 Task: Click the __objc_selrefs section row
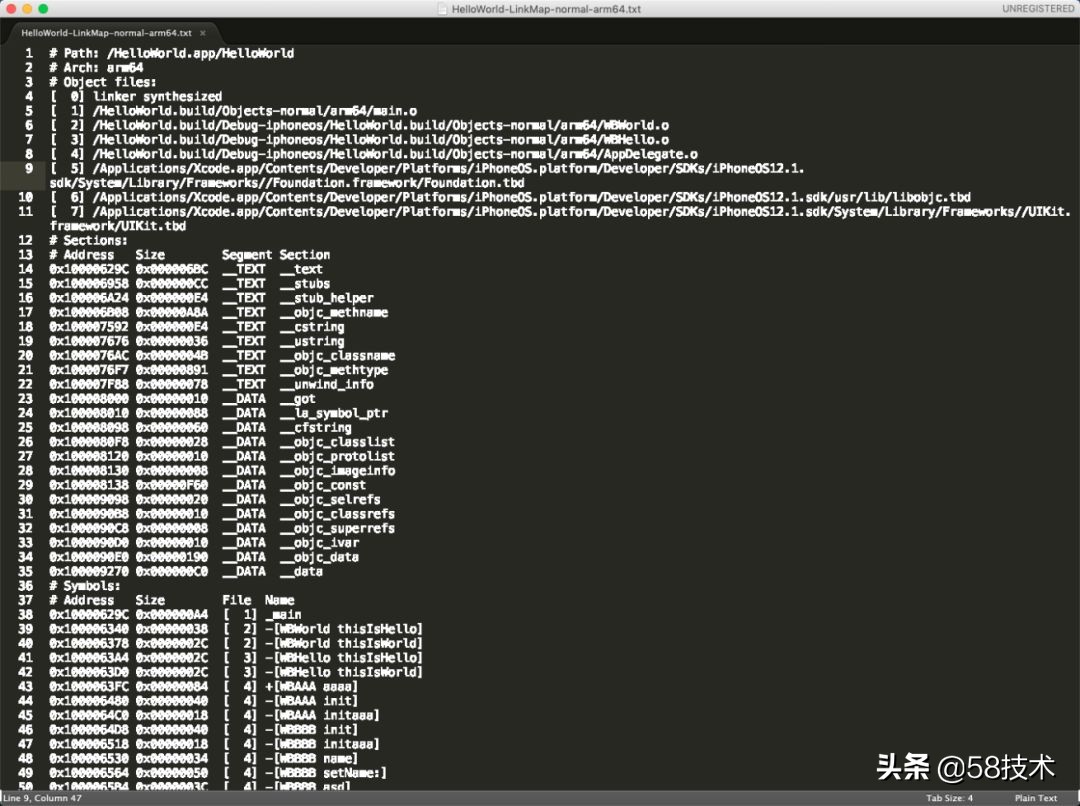pyautogui.click(x=215, y=500)
